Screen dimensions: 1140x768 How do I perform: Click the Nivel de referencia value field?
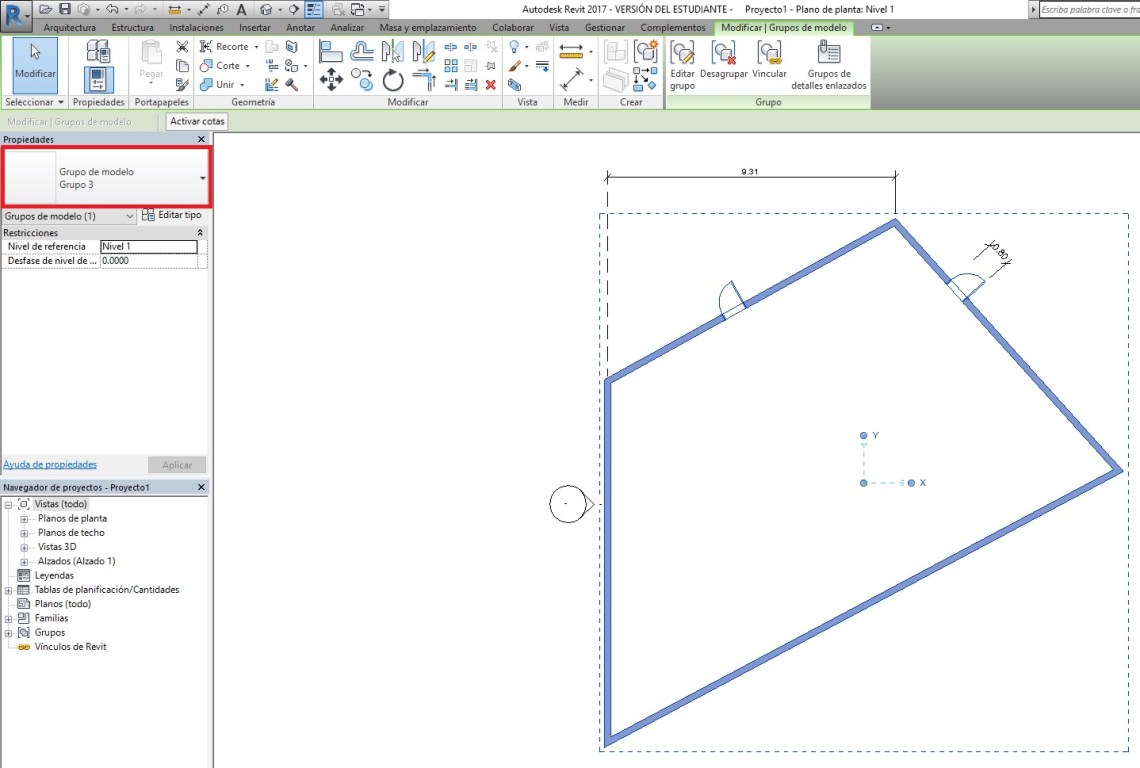[x=149, y=247]
